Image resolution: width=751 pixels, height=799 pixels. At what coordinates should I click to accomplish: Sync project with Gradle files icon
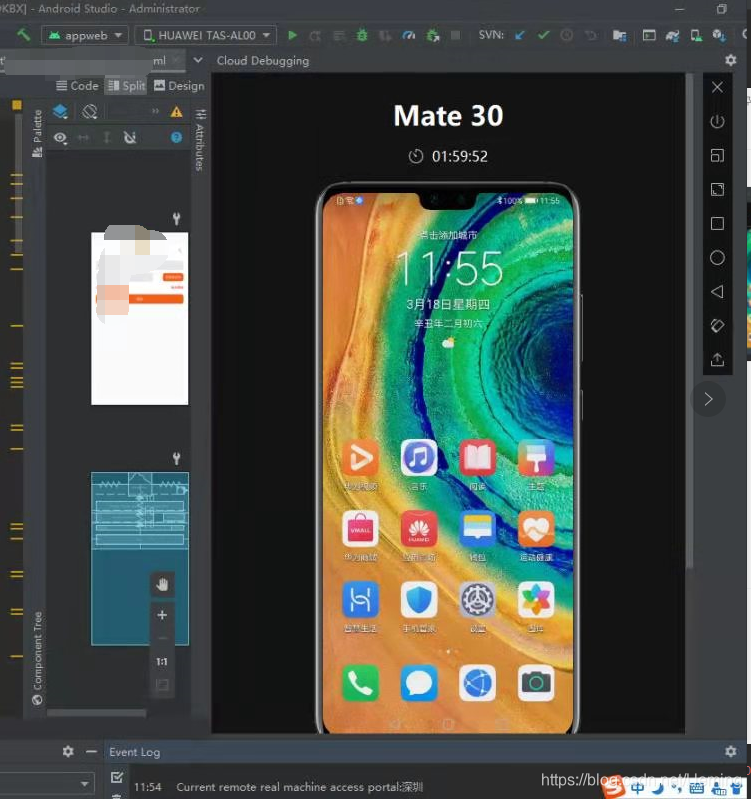(x=673, y=35)
